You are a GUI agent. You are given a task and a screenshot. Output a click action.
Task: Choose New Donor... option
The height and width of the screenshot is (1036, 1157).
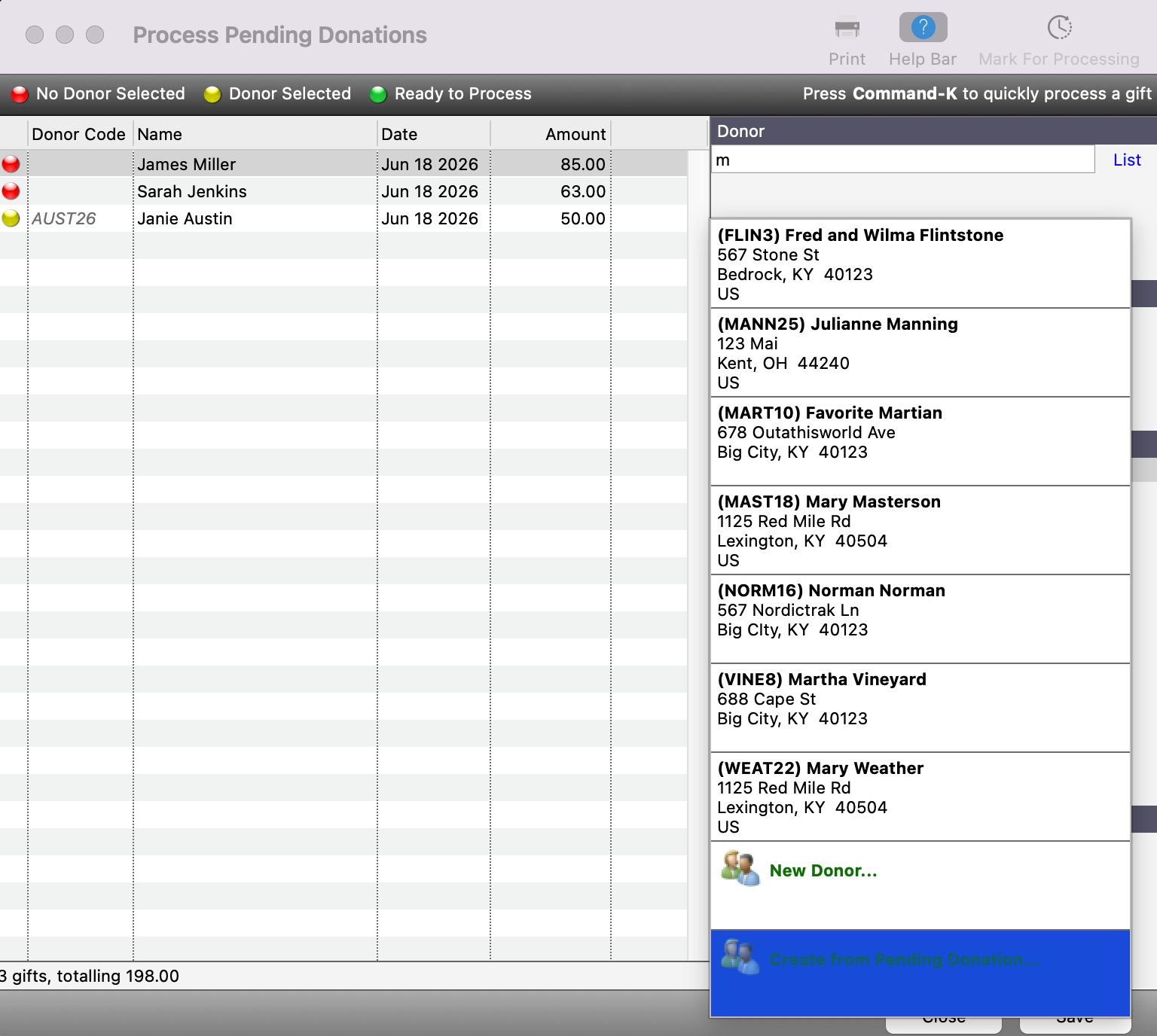(x=920, y=885)
